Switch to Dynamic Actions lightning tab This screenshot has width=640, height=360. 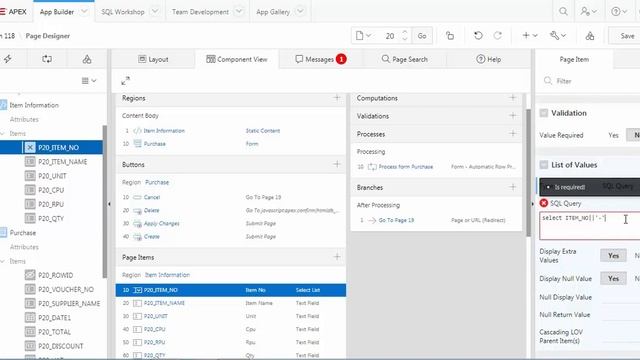pyautogui.click(x=7, y=59)
